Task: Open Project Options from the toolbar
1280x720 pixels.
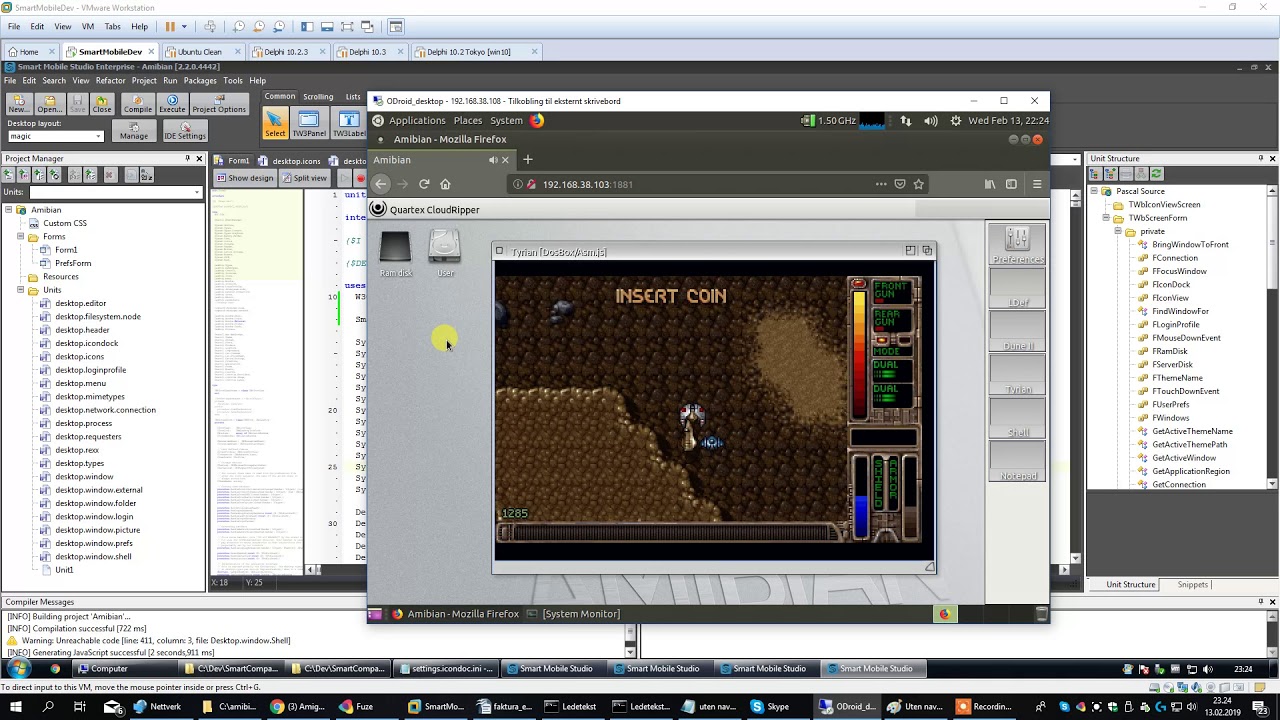Action: point(219,104)
